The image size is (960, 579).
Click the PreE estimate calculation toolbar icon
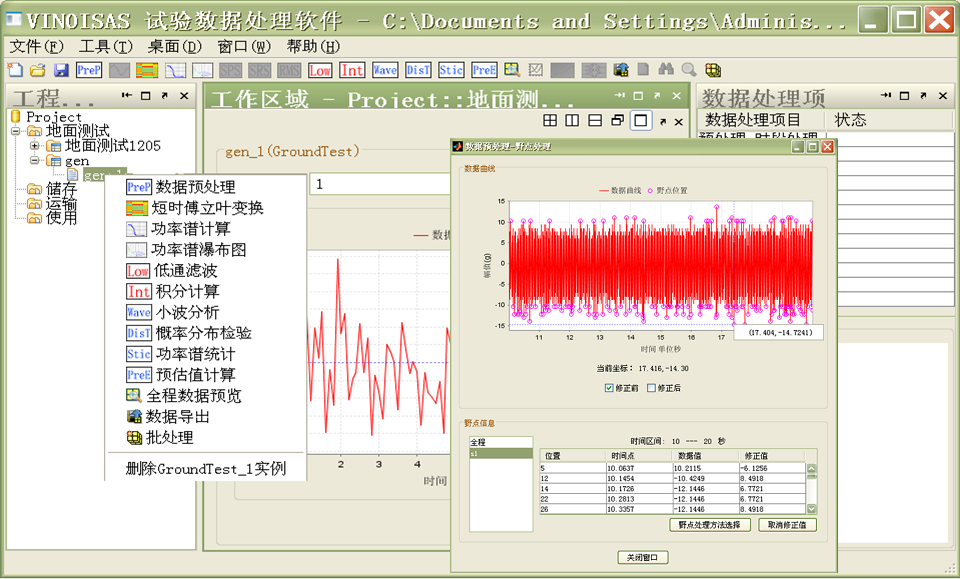click(484, 70)
